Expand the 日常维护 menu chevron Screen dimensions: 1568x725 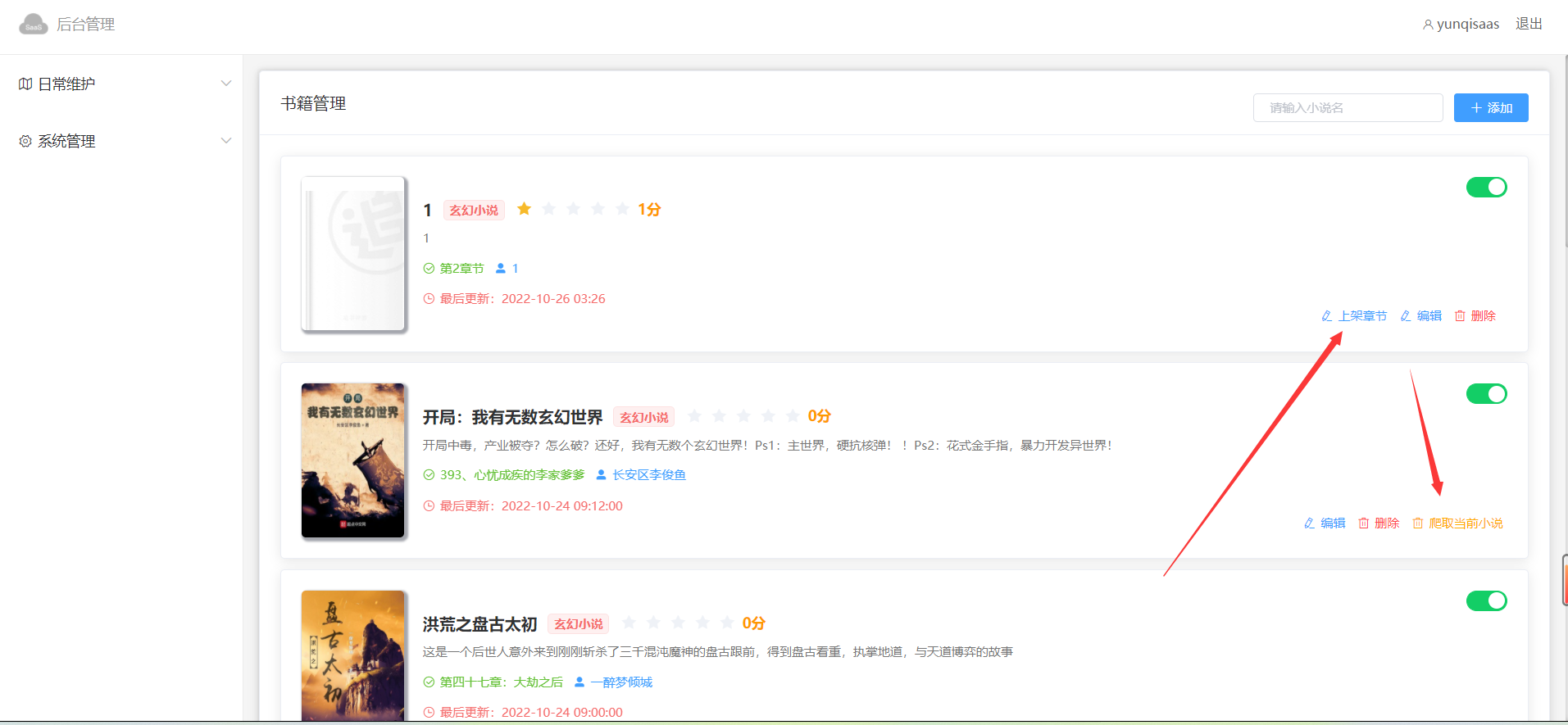tap(226, 84)
